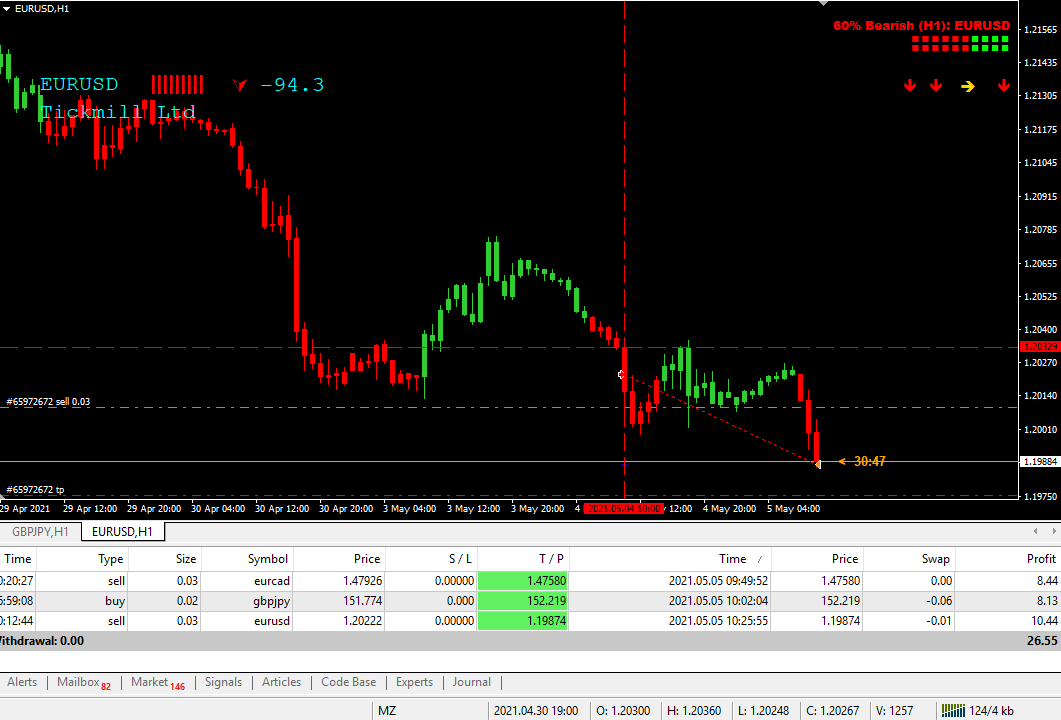This screenshot has height=720, width=1061.
Task: Click the orange candle timer arrow 30:47
Action: click(842, 462)
